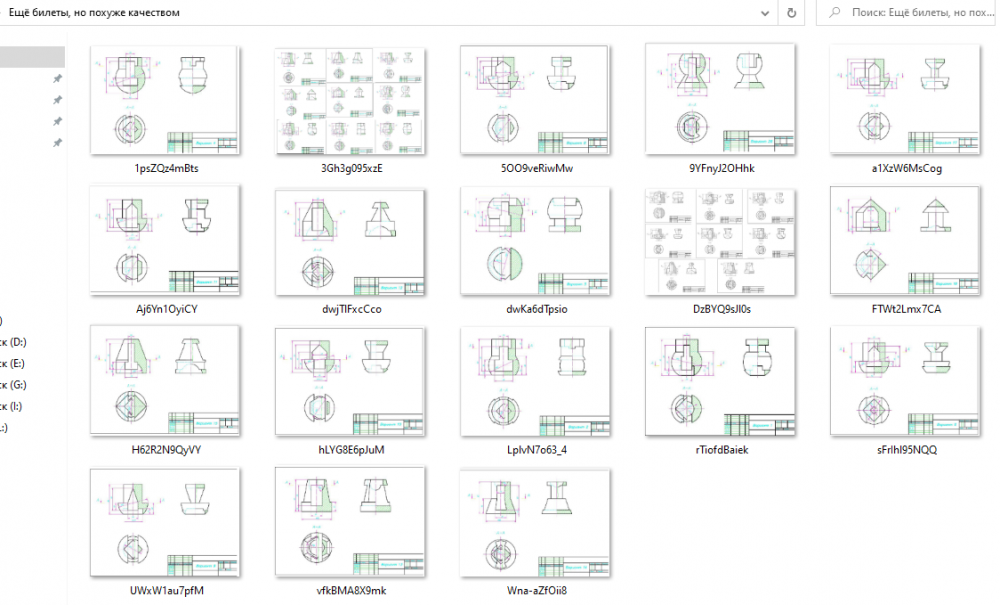Click the search box for this folder
The height and width of the screenshot is (605, 1000).
[906, 13]
